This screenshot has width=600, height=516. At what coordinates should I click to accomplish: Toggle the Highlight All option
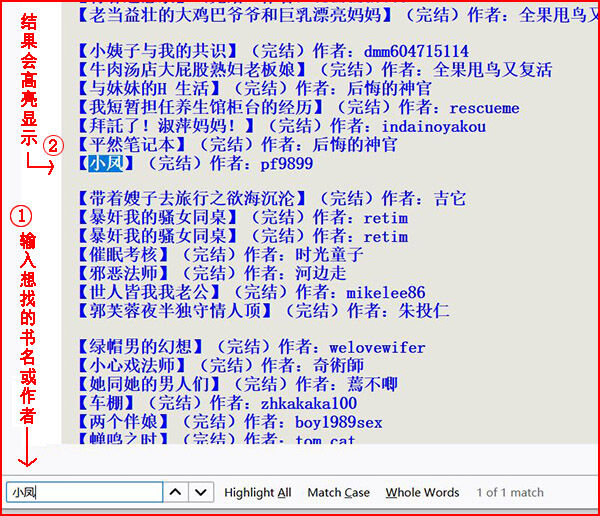[x=257, y=492]
